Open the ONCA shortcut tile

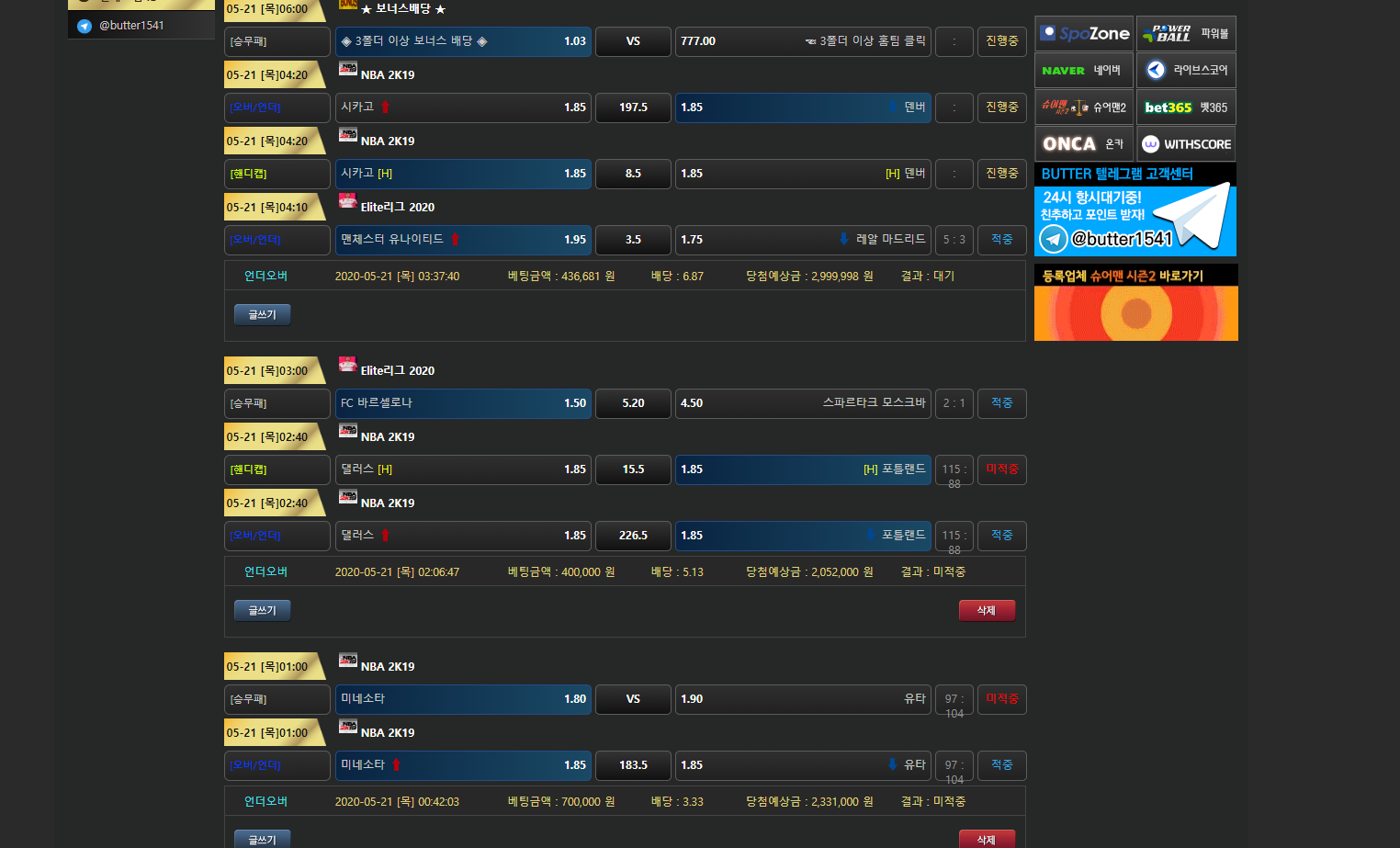coord(1083,144)
